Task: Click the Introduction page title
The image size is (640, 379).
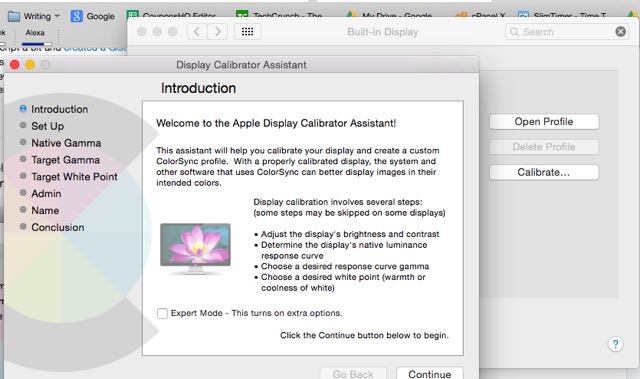Action: [x=198, y=88]
